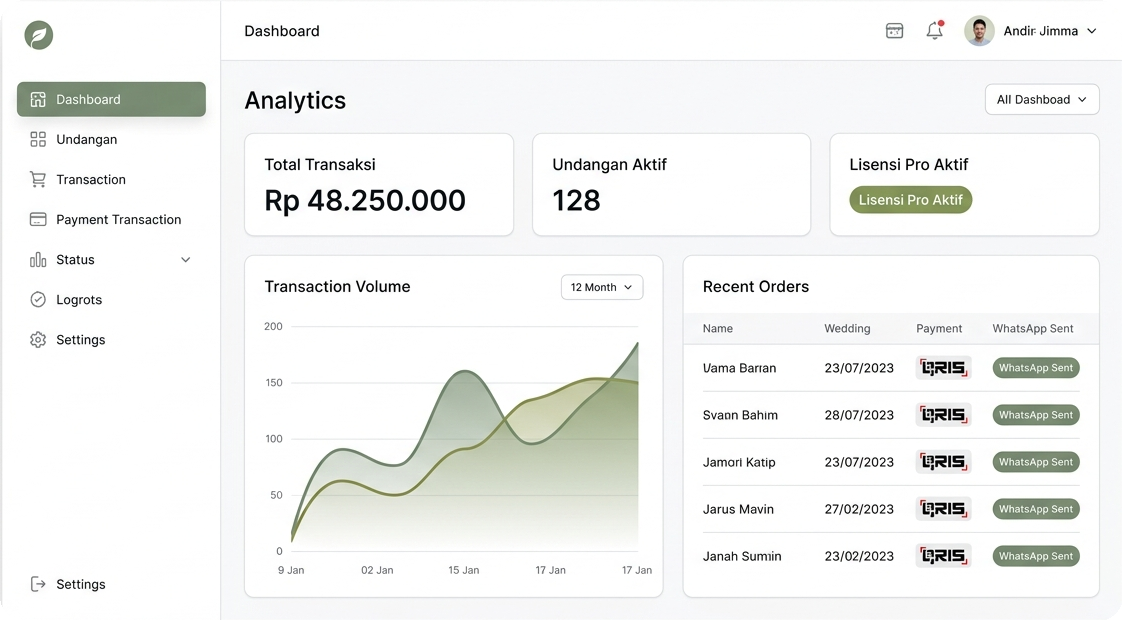
Task: Select the name Jamori Katip
Action: click(739, 462)
